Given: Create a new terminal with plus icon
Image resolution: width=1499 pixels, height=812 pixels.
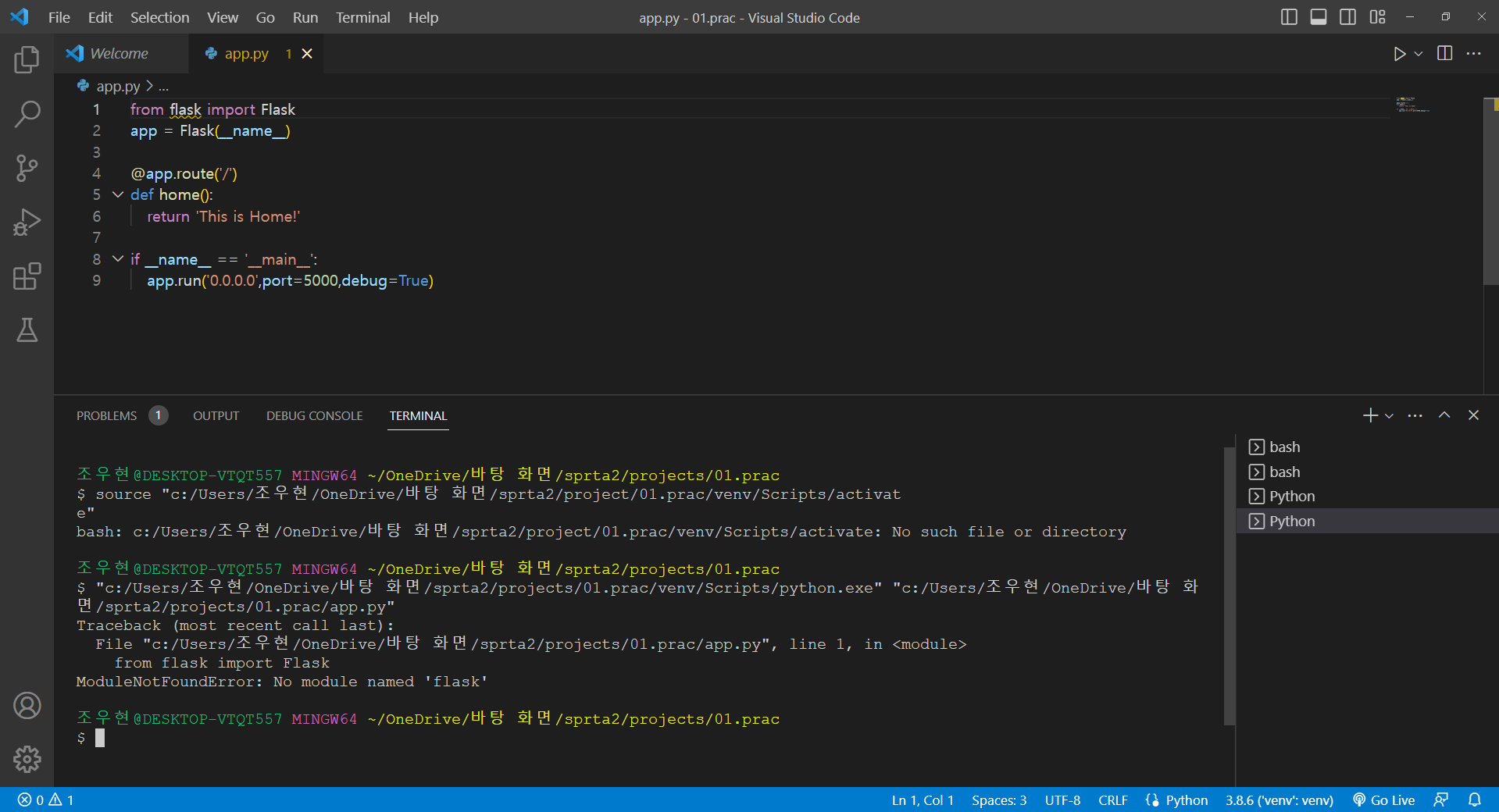Looking at the screenshot, I should point(1370,415).
